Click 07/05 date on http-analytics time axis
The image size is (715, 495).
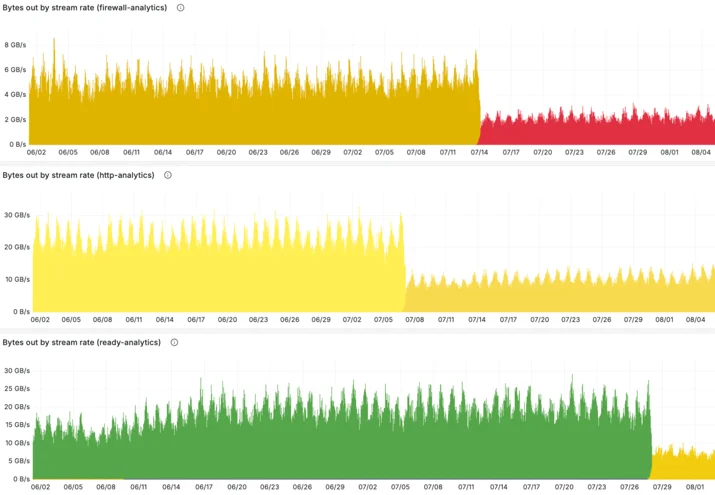click(383, 320)
